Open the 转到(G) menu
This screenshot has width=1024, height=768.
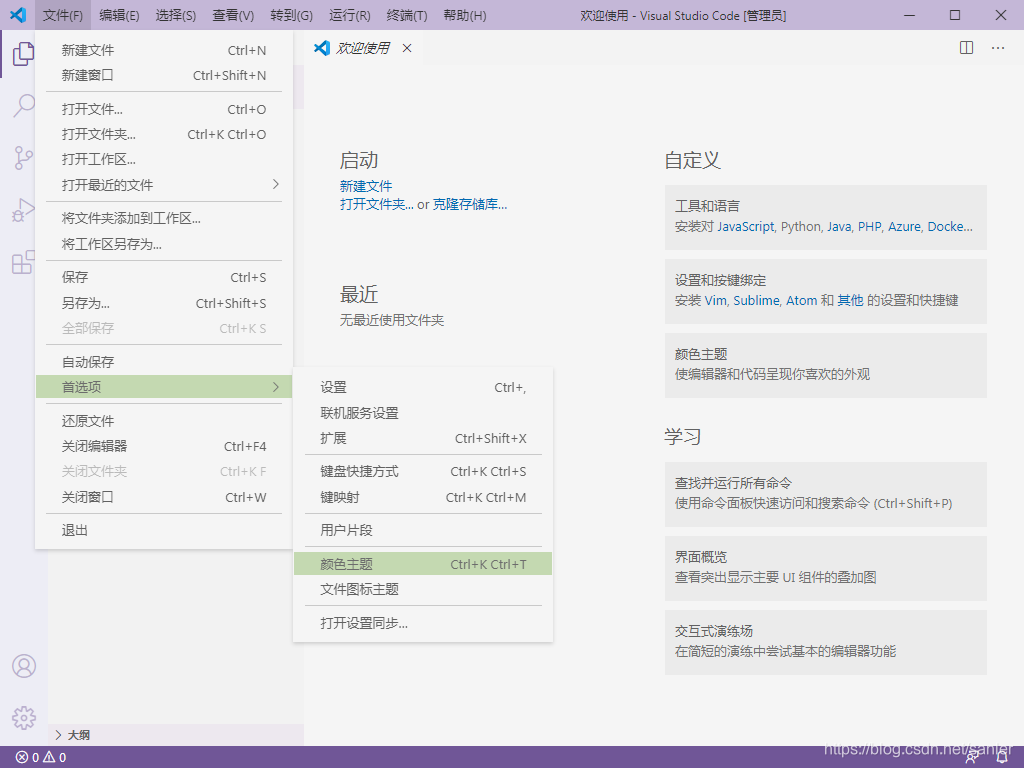(291, 15)
